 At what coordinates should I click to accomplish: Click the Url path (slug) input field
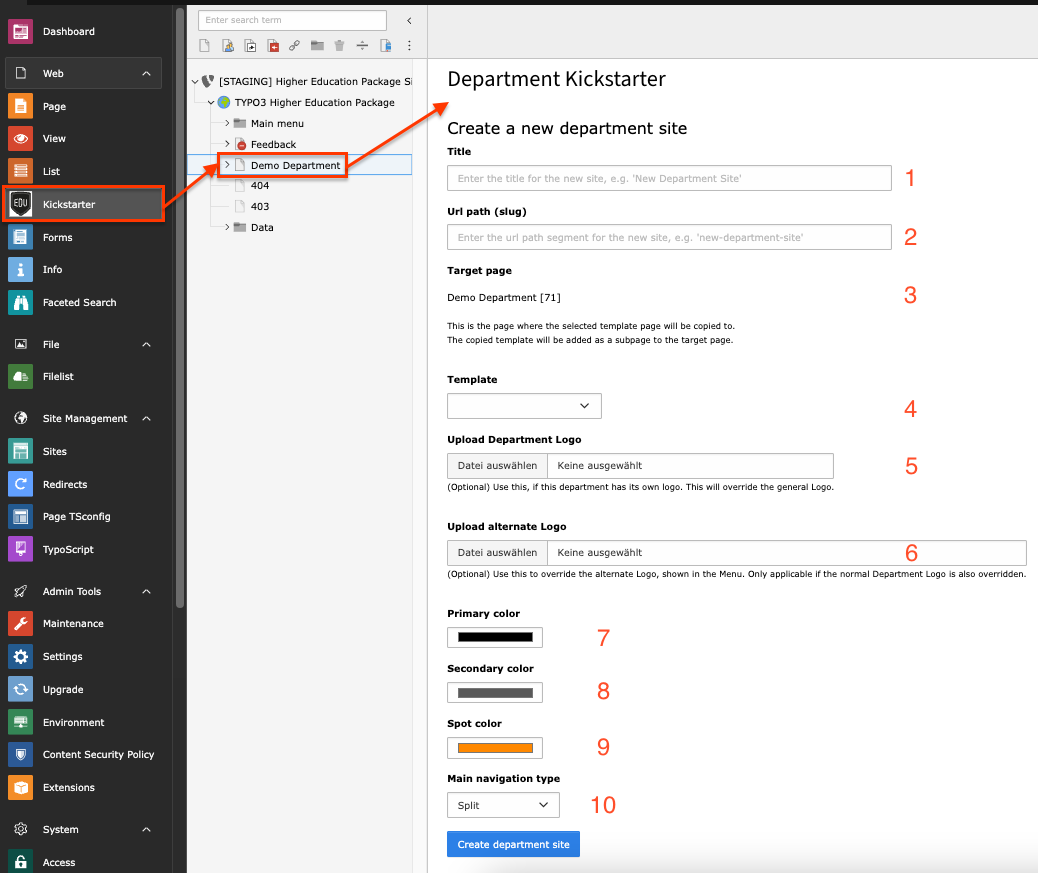pos(669,237)
